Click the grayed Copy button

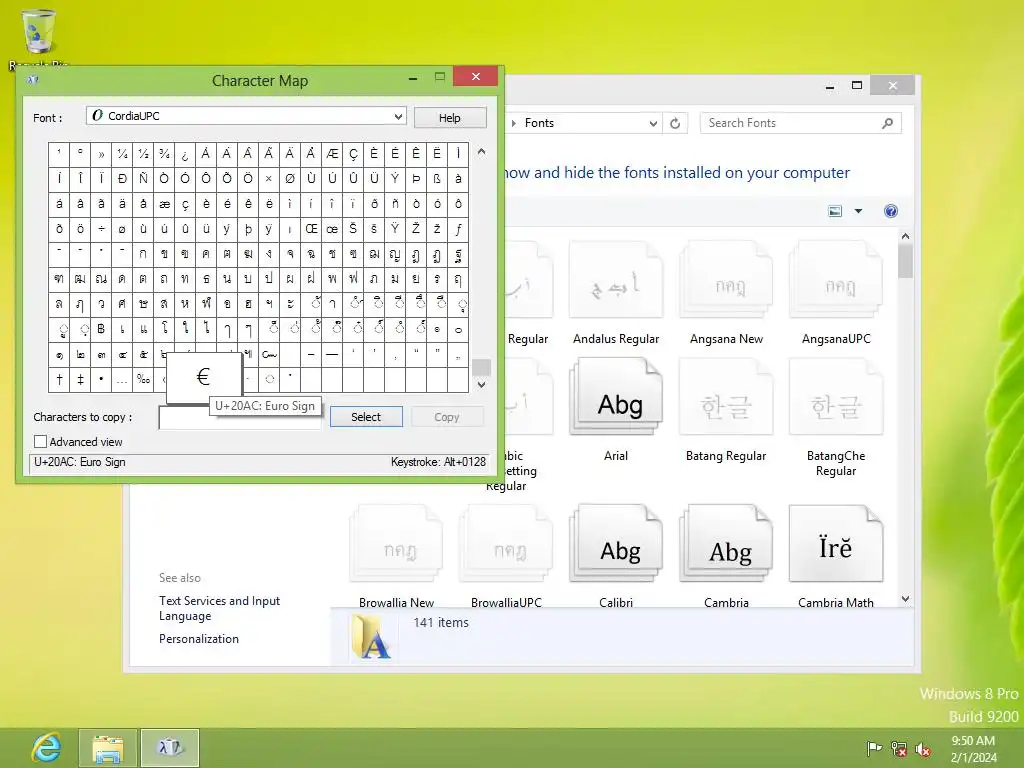click(447, 417)
